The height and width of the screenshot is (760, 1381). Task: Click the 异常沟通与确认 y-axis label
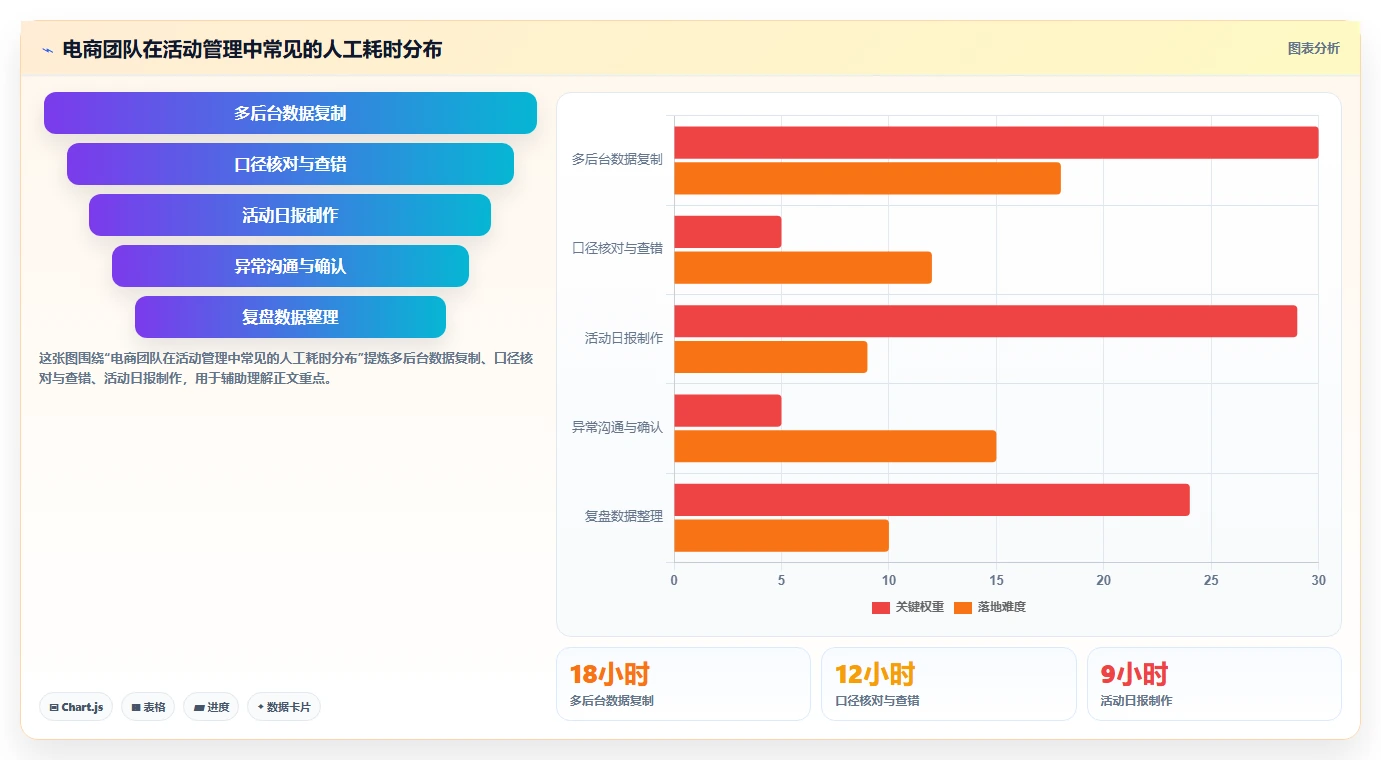[617, 427]
